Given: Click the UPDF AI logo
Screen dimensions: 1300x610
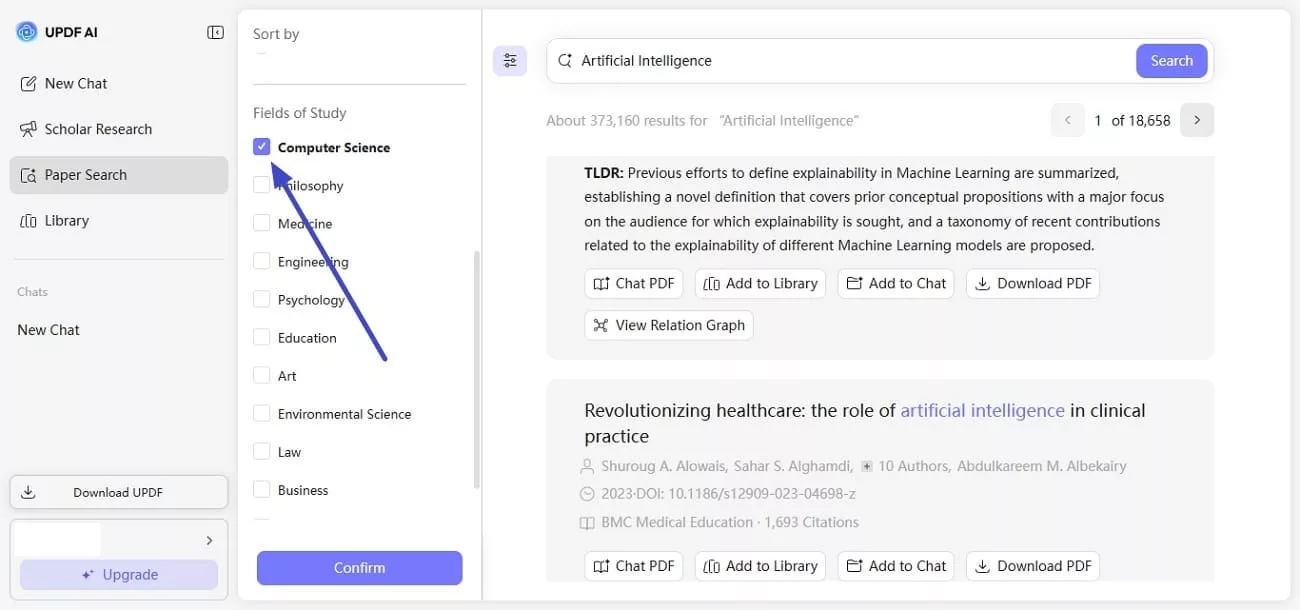Looking at the screenshot, I should (26, 31).
